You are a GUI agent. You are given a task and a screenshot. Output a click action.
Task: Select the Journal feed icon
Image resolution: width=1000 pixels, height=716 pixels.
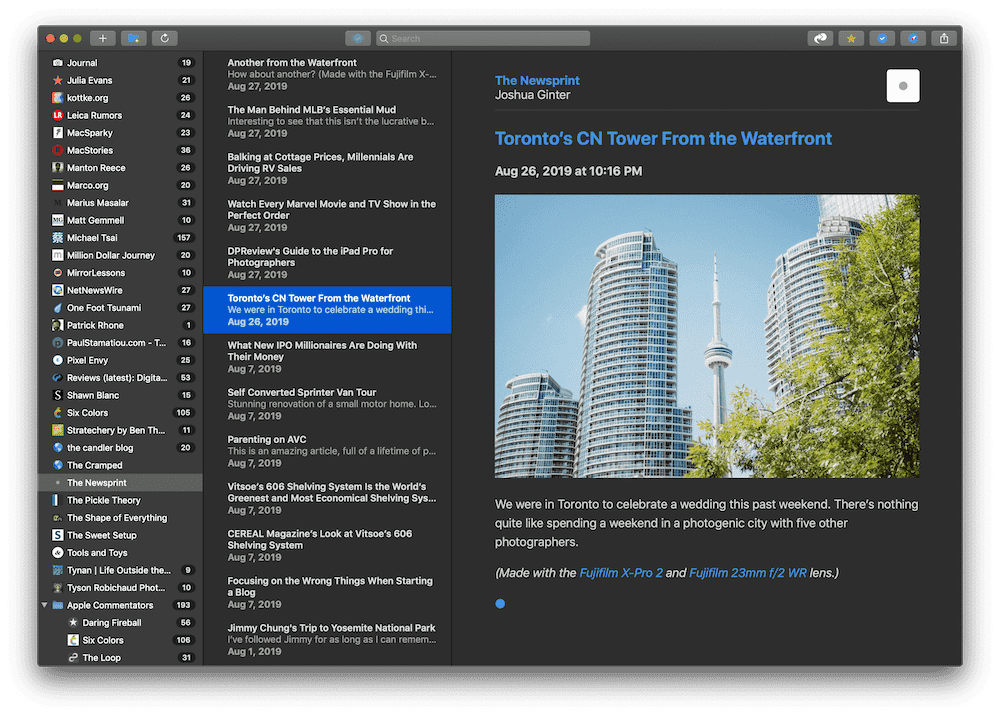57,62
